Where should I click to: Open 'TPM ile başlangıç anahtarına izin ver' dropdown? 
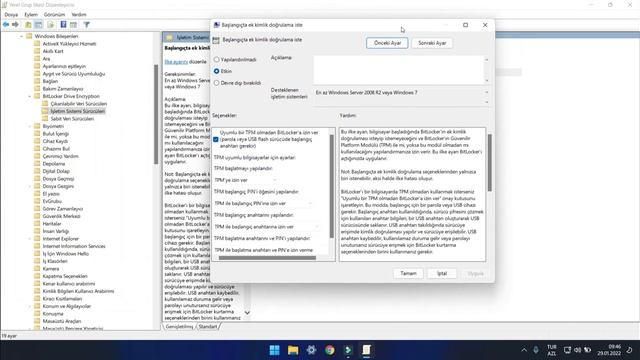click(267, 227)
